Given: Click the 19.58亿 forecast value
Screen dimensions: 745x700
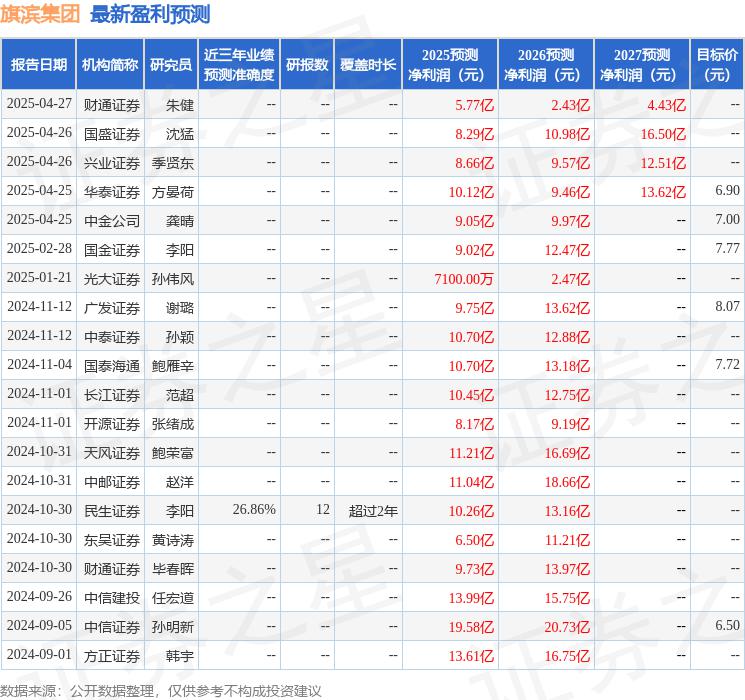Looking at the screenshot, I should pyautogui.click(x=471, y=627).
